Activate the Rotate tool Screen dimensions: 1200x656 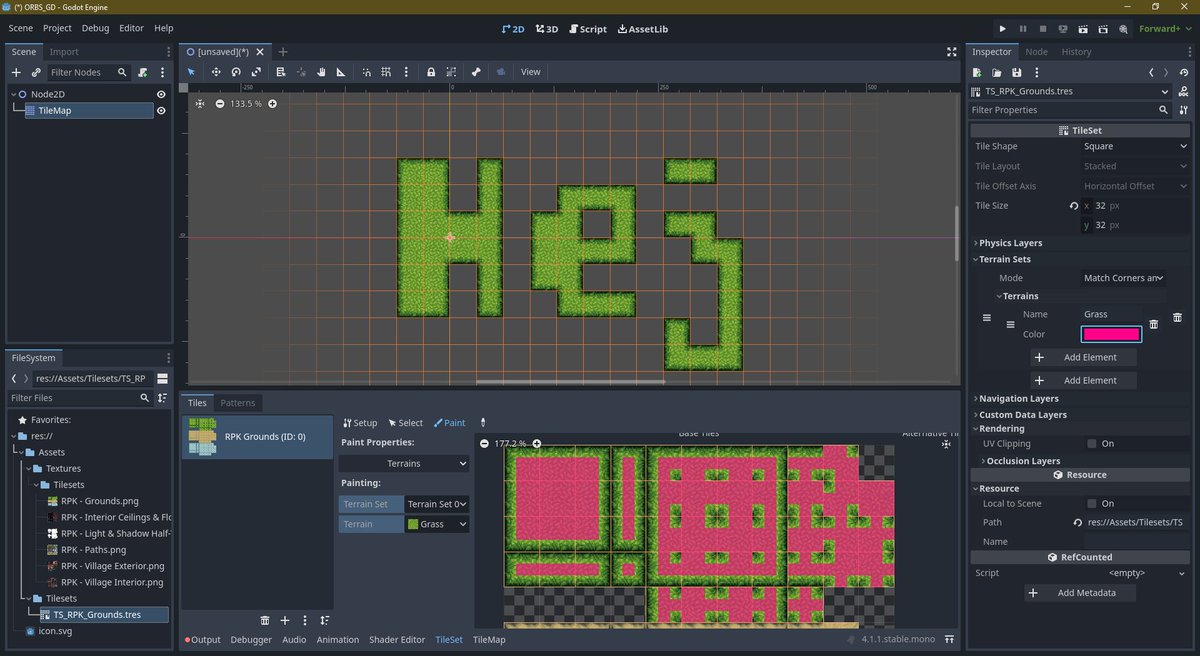click(237, 72)
